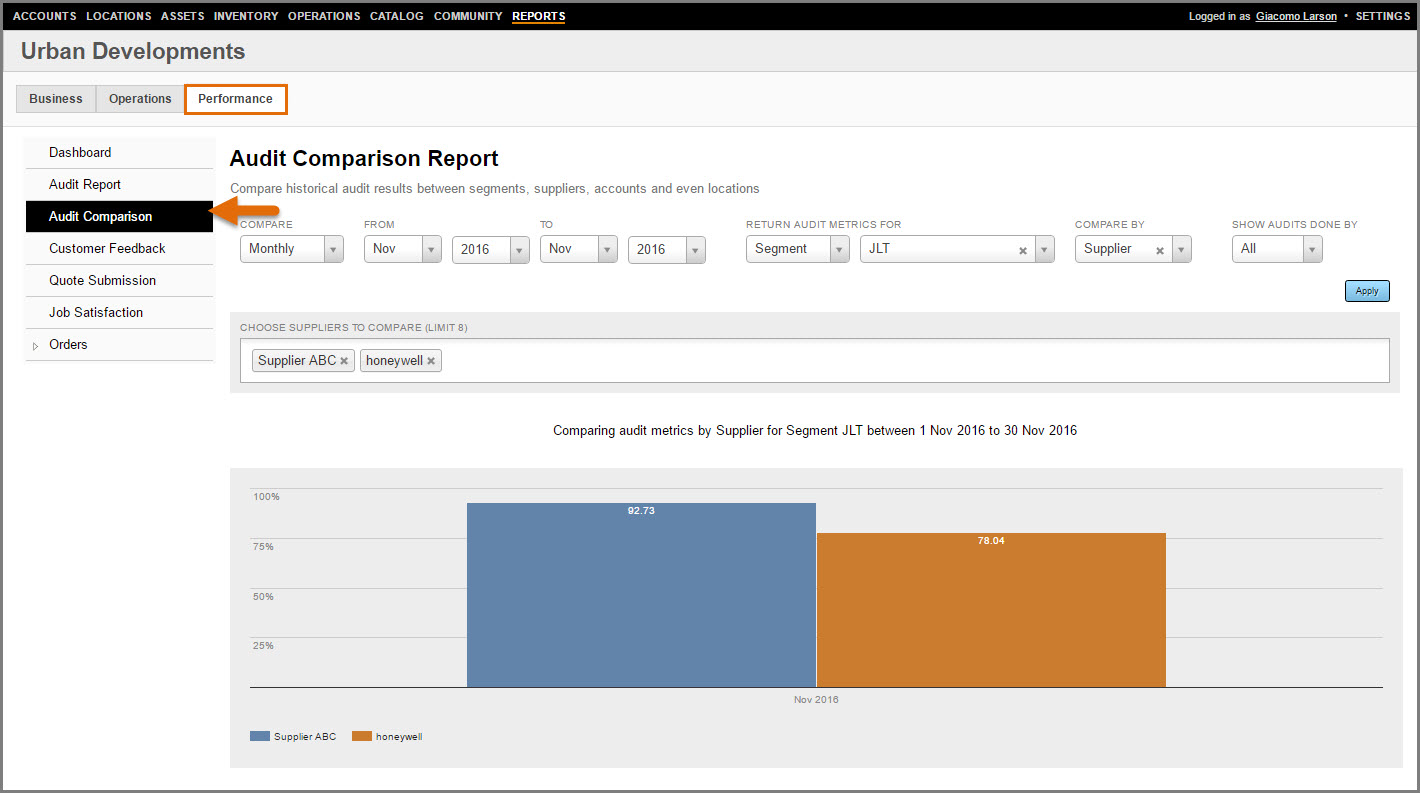Click the orange honeywell legend swatch
Viewport: 1420px width, 793px height.
click(x=361, y=736)
